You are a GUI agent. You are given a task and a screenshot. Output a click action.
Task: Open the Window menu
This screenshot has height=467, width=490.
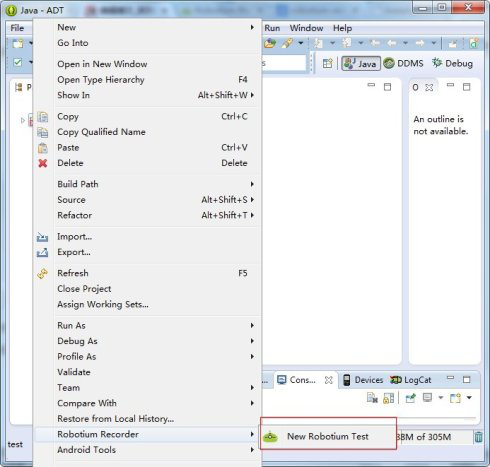306,28
